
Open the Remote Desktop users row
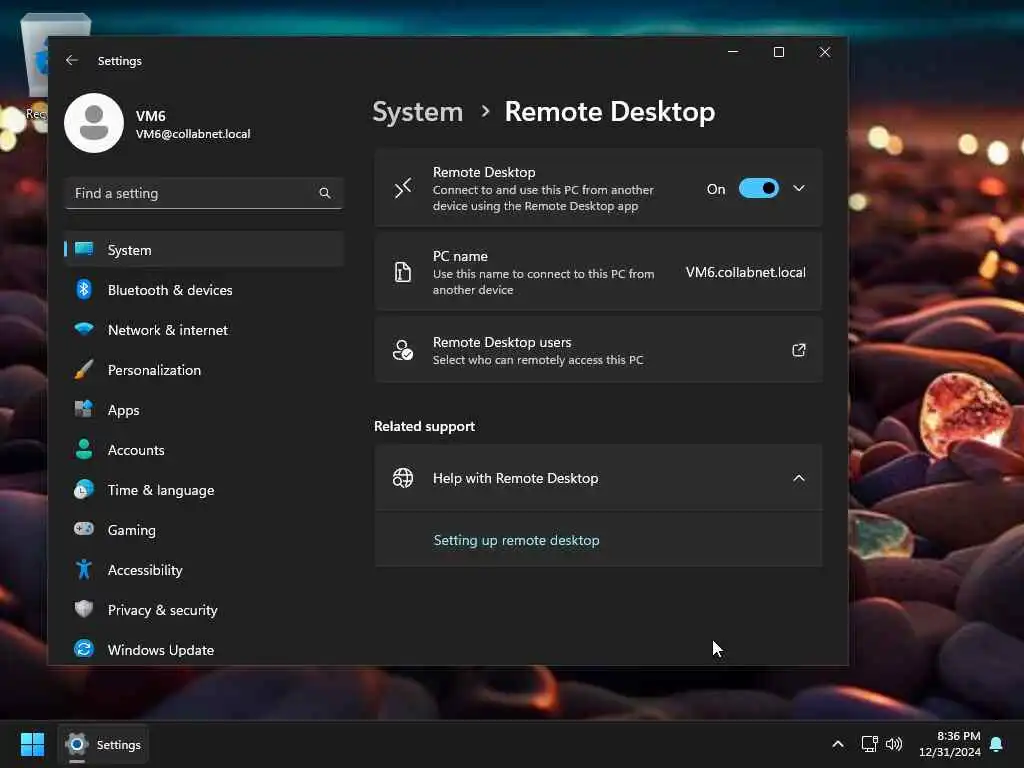(x=598, y=350)
